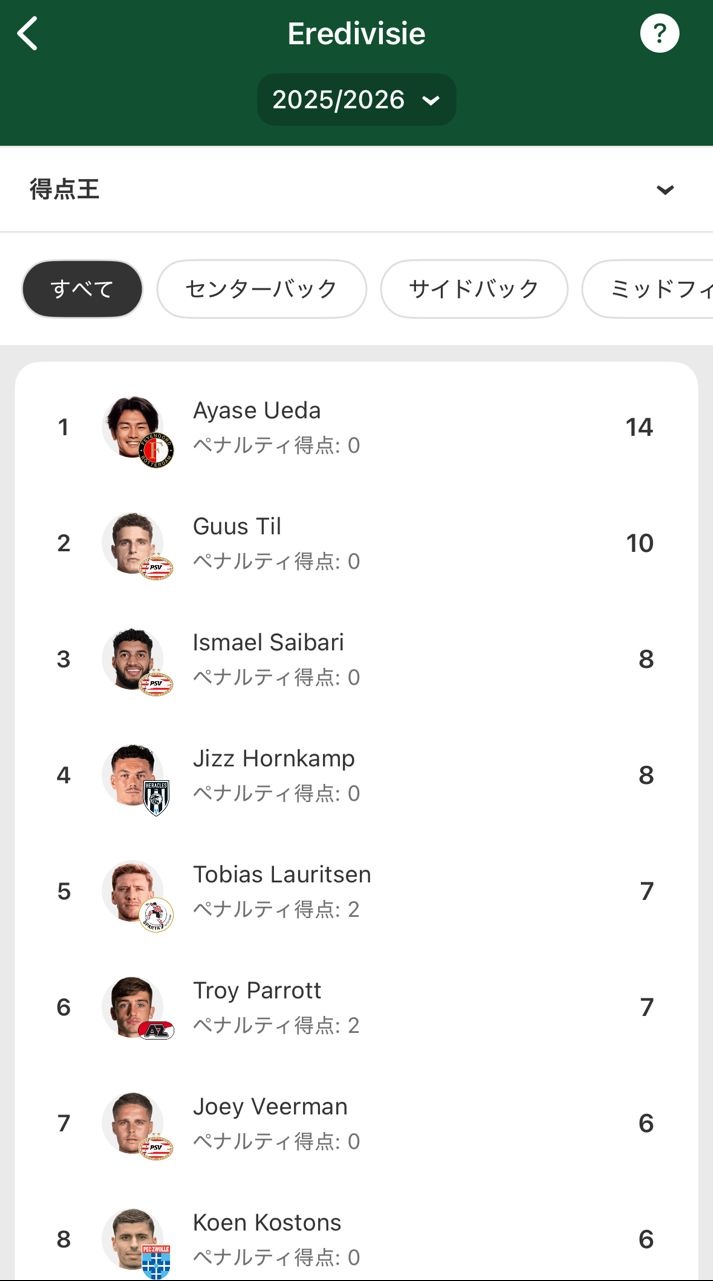The width and height of the screenshot is (713, 1281).
Task: Tap Troy Parrott's player avatar
Action: (x=134, y=1007)
